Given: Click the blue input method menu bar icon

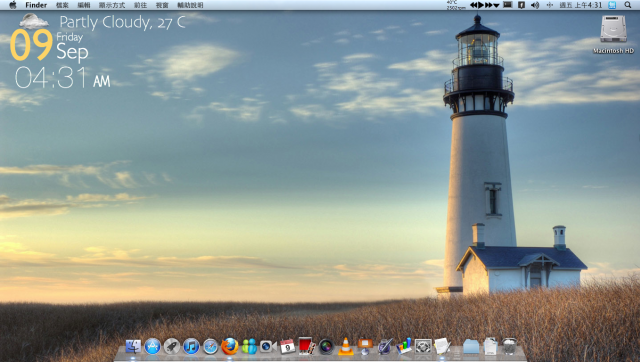Looking at the screenshot, I should pyautogui.click(x=612, y=5).
